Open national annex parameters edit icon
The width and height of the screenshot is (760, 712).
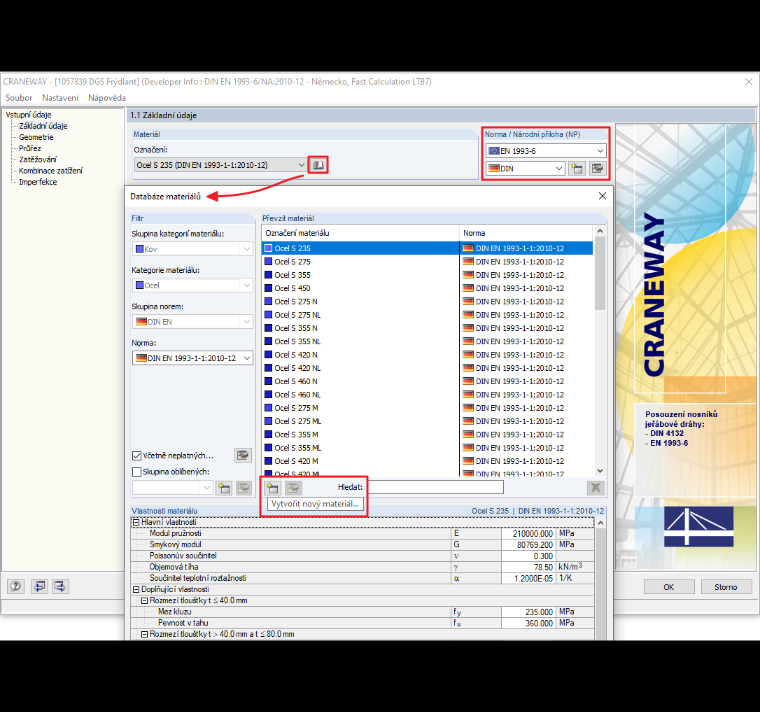click(598, 169)
